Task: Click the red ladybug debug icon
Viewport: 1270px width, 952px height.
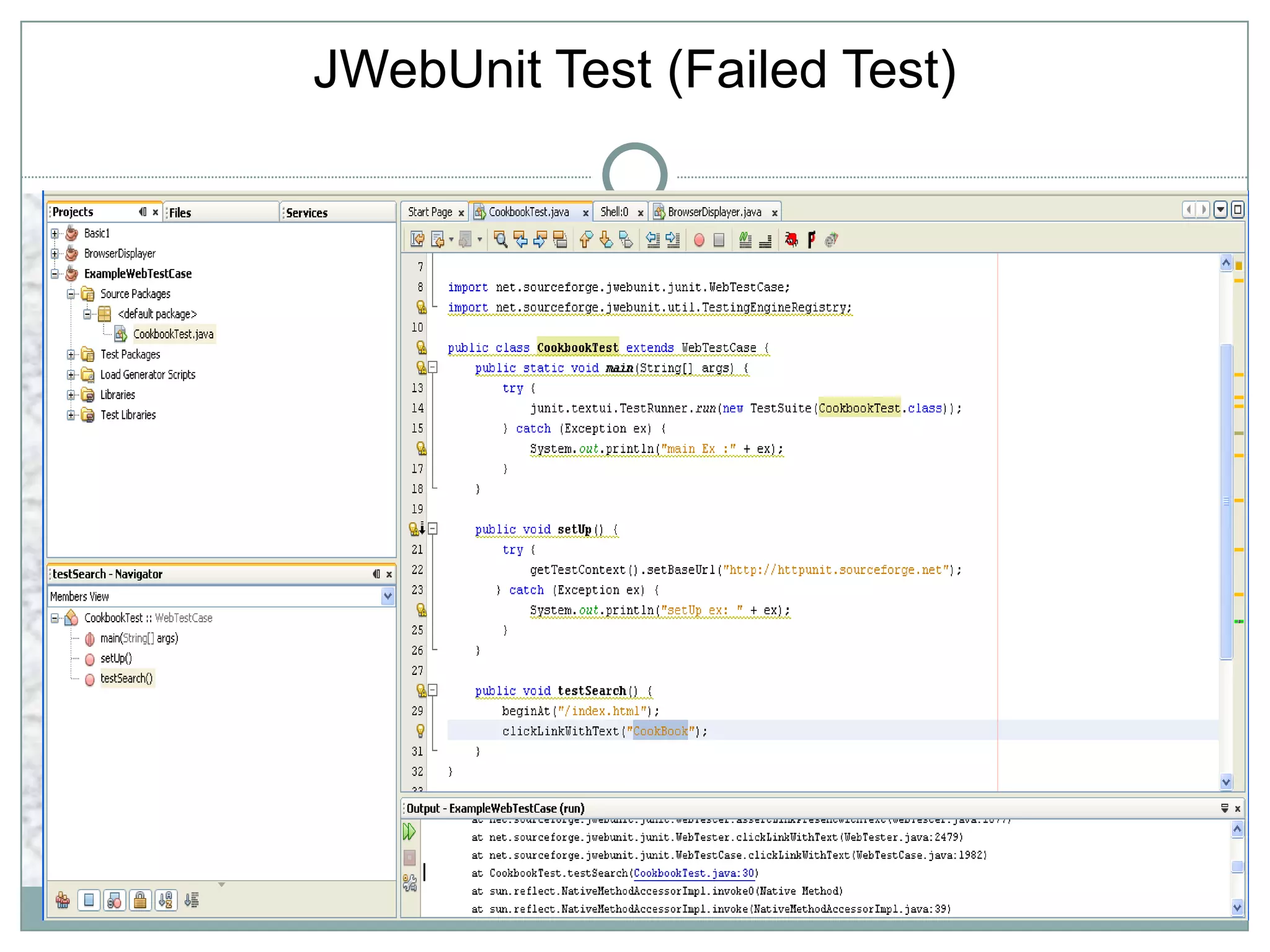Action: click(791, 240)
